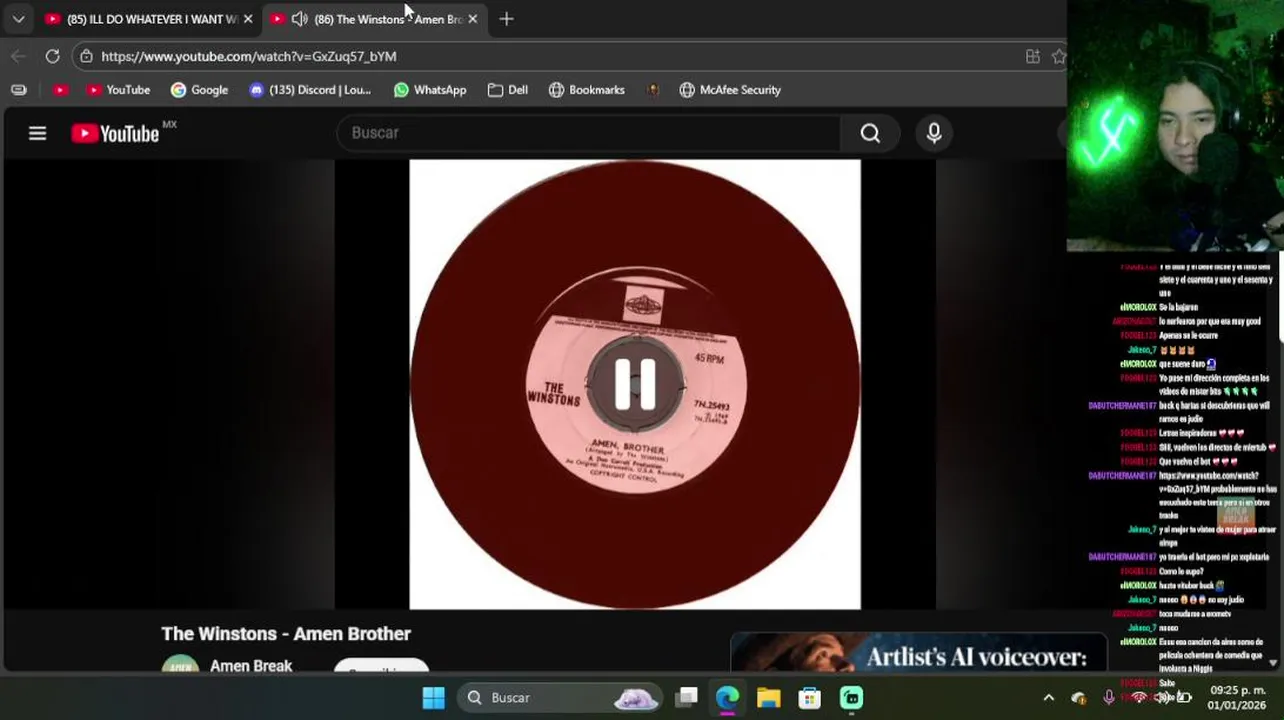Open Task View from the taskbar

pos(686,697)
